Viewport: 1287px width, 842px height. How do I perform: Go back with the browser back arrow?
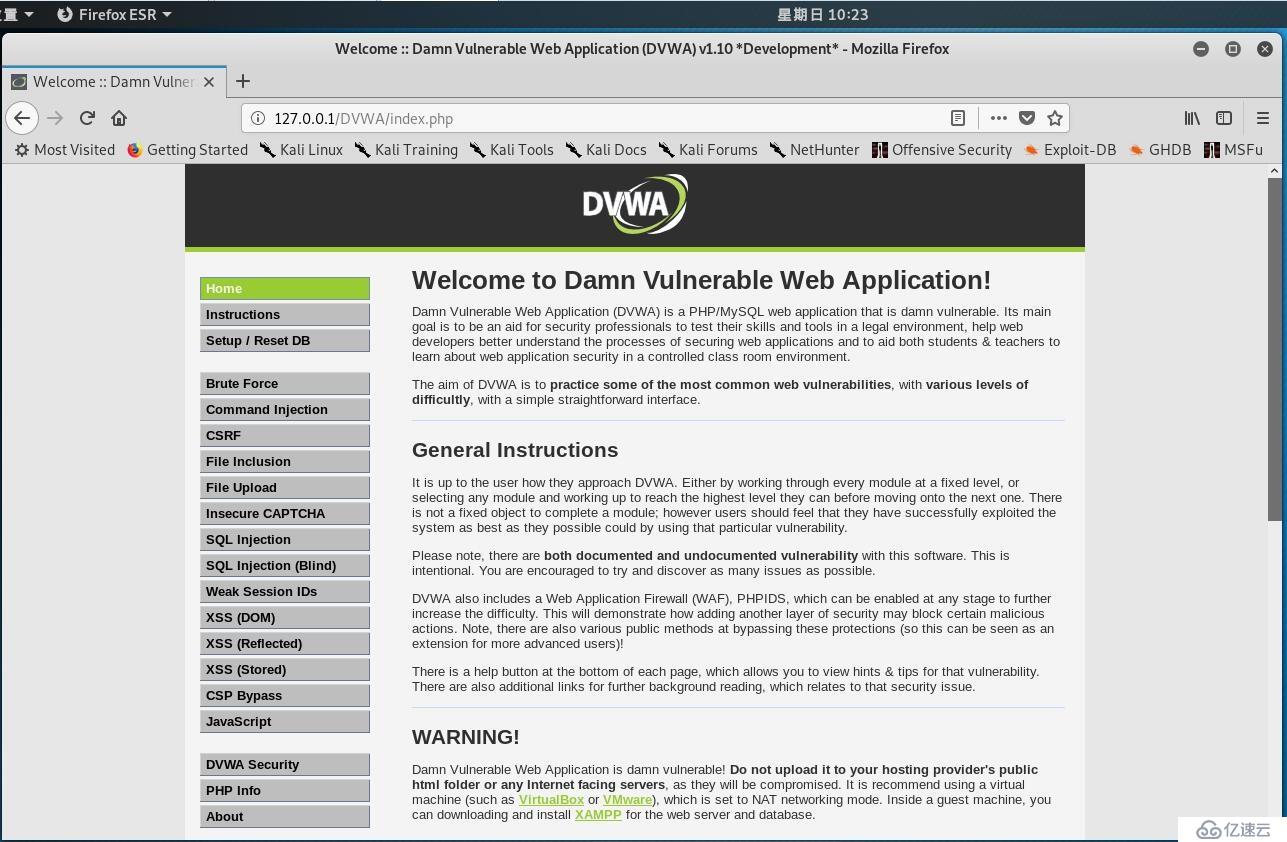[22, 118]
